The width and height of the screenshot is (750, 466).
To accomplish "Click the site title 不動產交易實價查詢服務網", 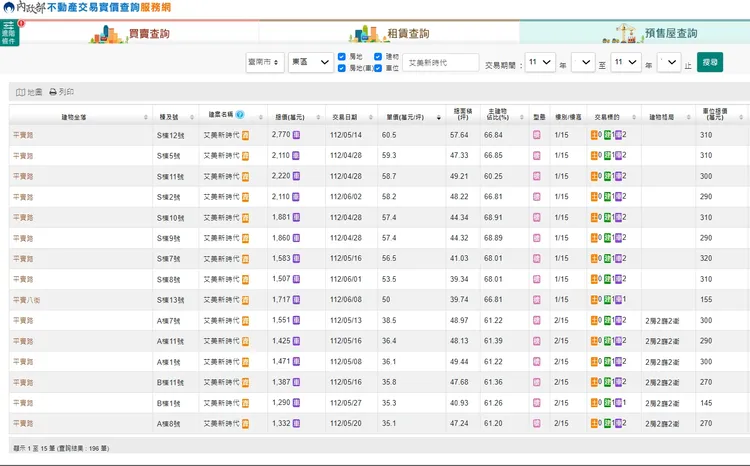I will [109, 7].
